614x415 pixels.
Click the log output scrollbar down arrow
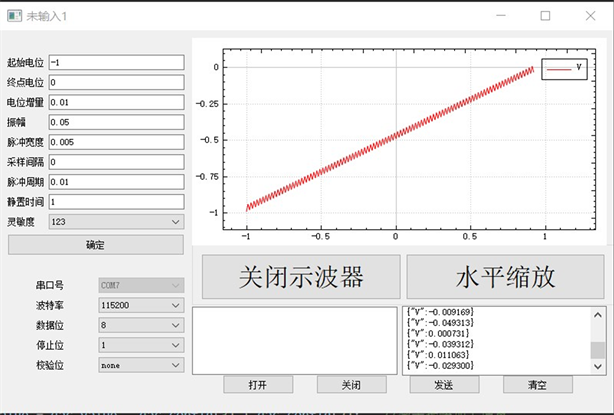click(x=598, y=367)
